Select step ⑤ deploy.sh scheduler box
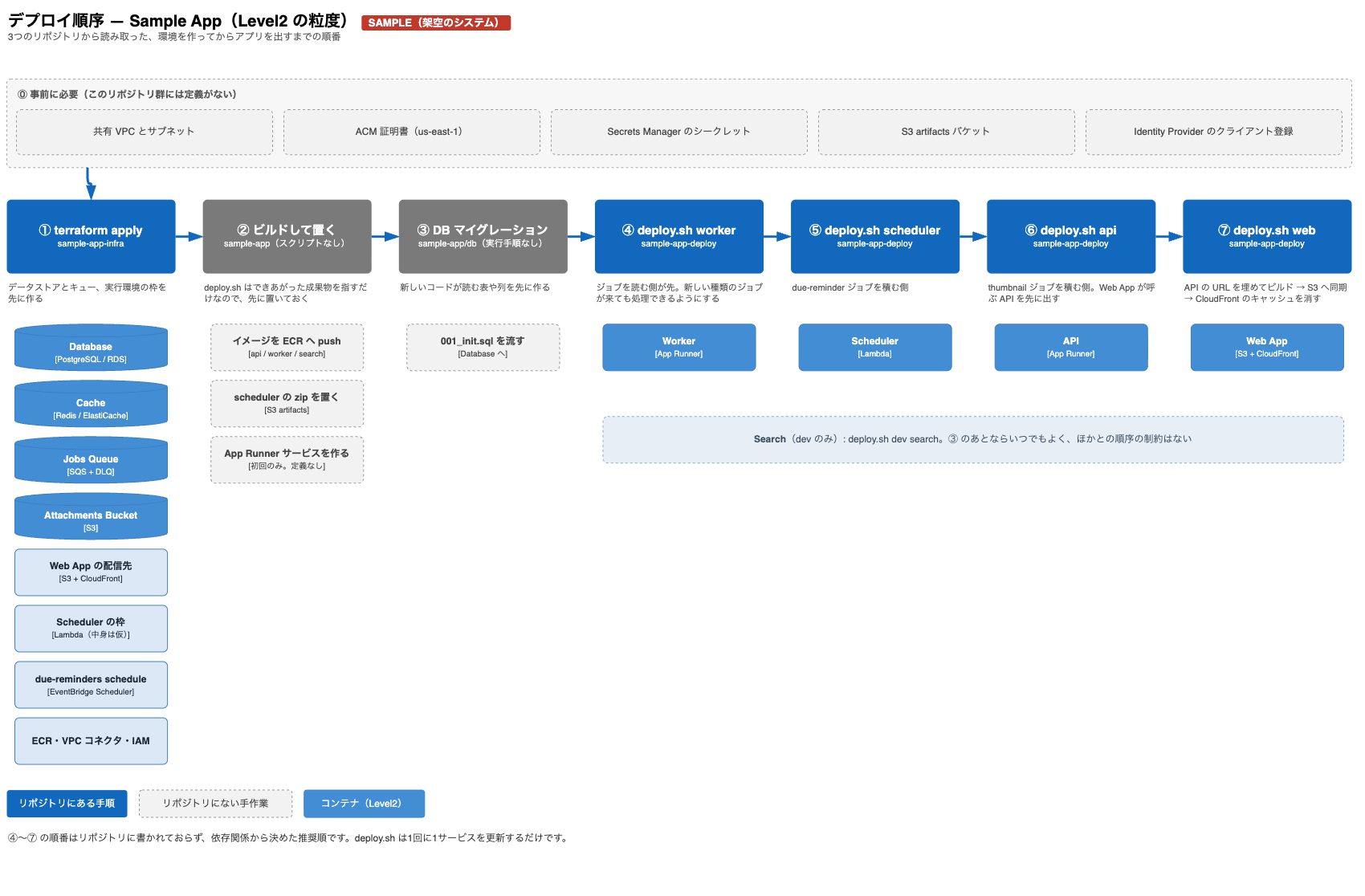The width and height of the screenshot is (1365, 896). point(875,237)
